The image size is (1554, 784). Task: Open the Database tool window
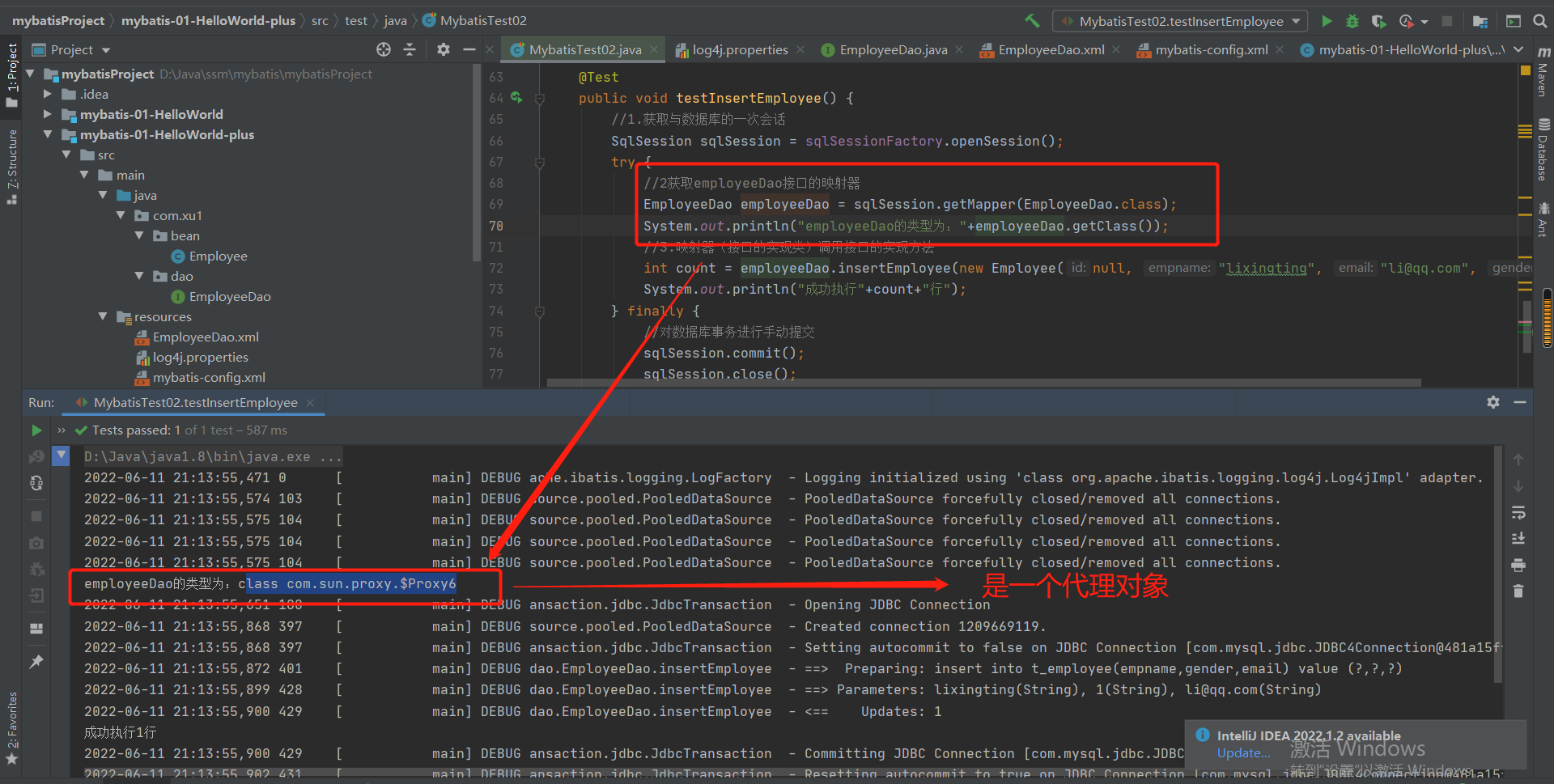coord(1543,150)
